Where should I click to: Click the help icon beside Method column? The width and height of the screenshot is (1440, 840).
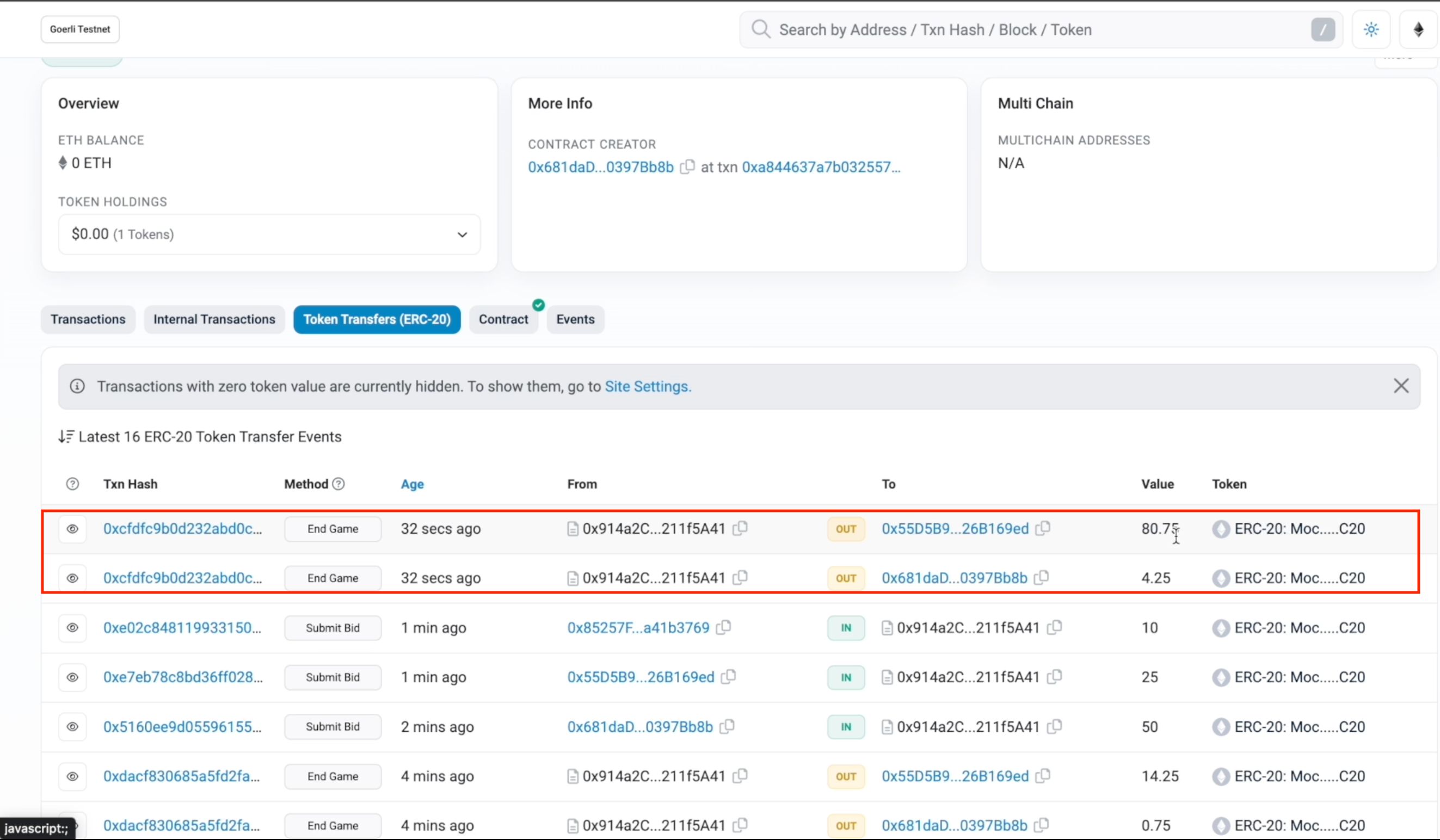click(x=339, y=484)
